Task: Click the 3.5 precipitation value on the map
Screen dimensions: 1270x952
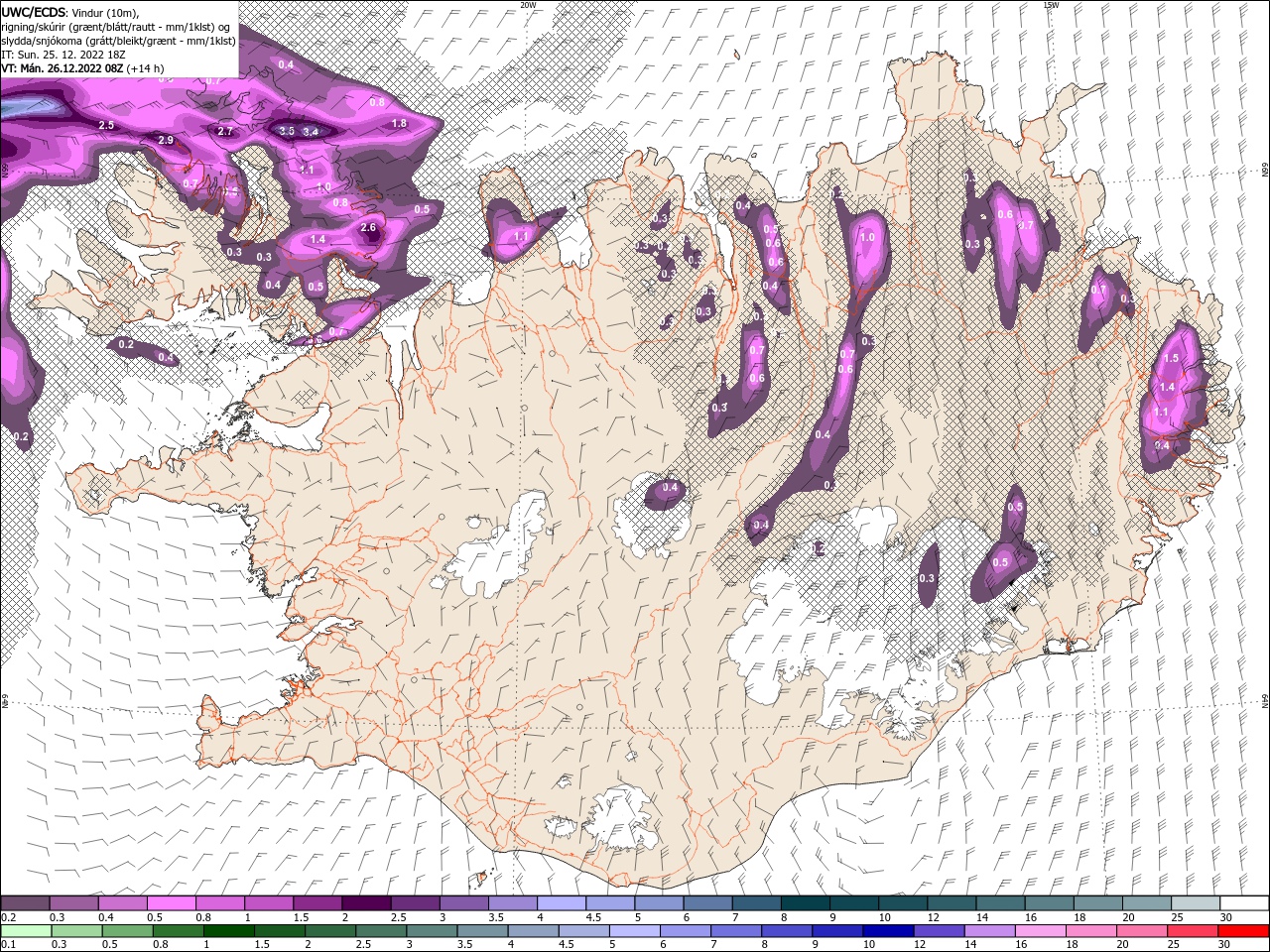Action: coord(287,131)
